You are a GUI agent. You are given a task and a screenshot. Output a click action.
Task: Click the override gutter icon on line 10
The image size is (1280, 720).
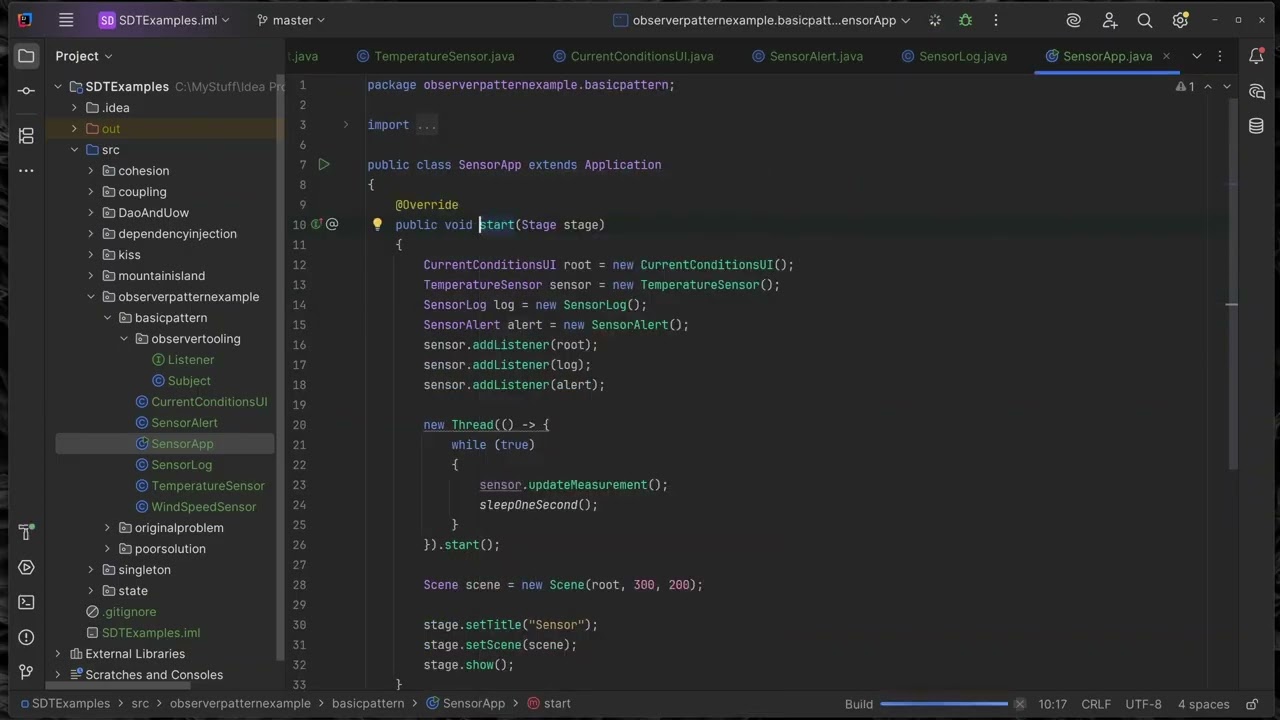(317, 225)
